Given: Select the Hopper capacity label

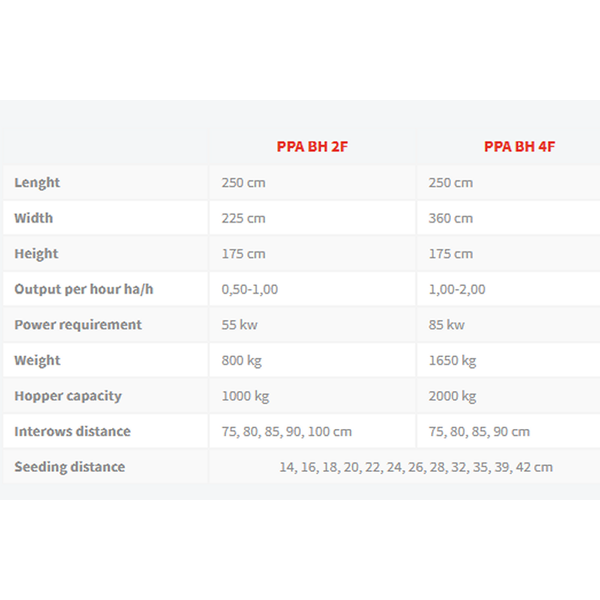Looking at the screenshot, I should tap(68, 396).
